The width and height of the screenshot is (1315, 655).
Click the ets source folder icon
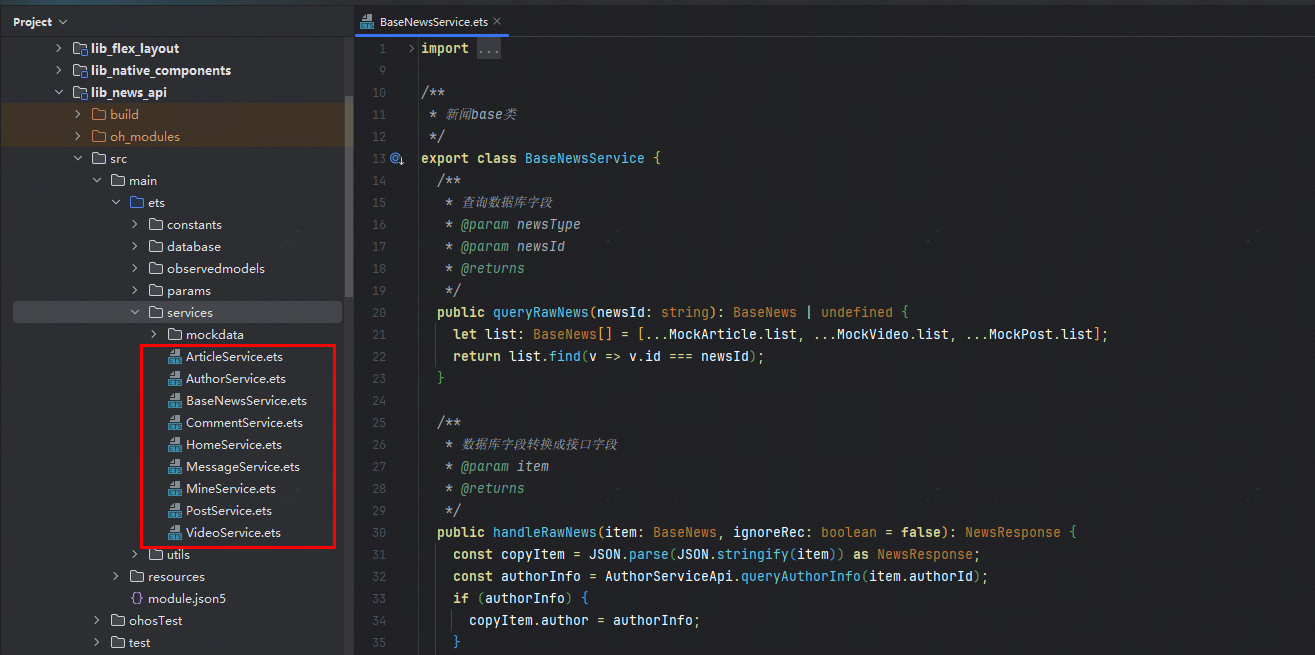click(x=136, y=203)
